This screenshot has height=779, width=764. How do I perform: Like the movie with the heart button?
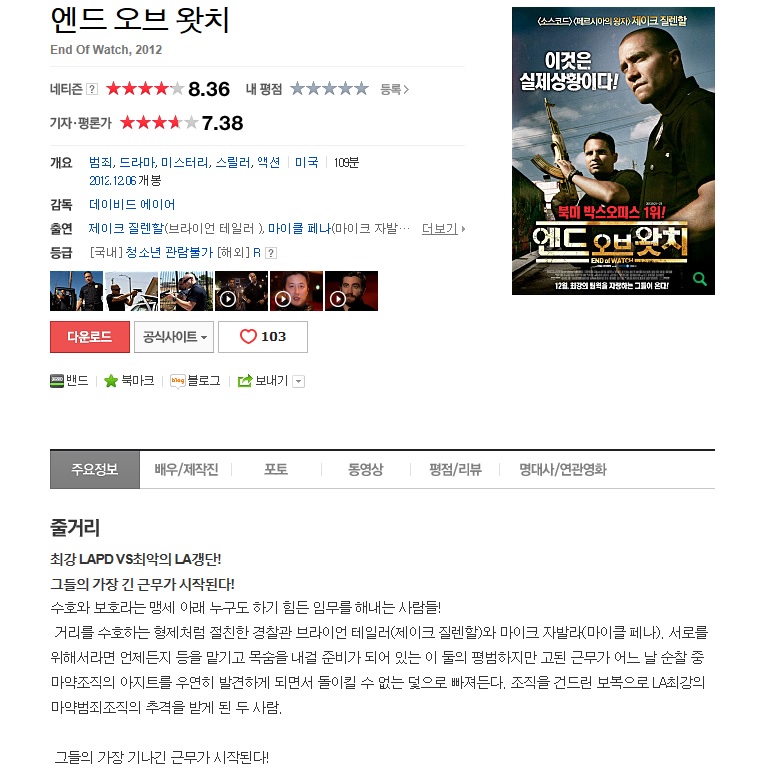[x=263, y=337]
